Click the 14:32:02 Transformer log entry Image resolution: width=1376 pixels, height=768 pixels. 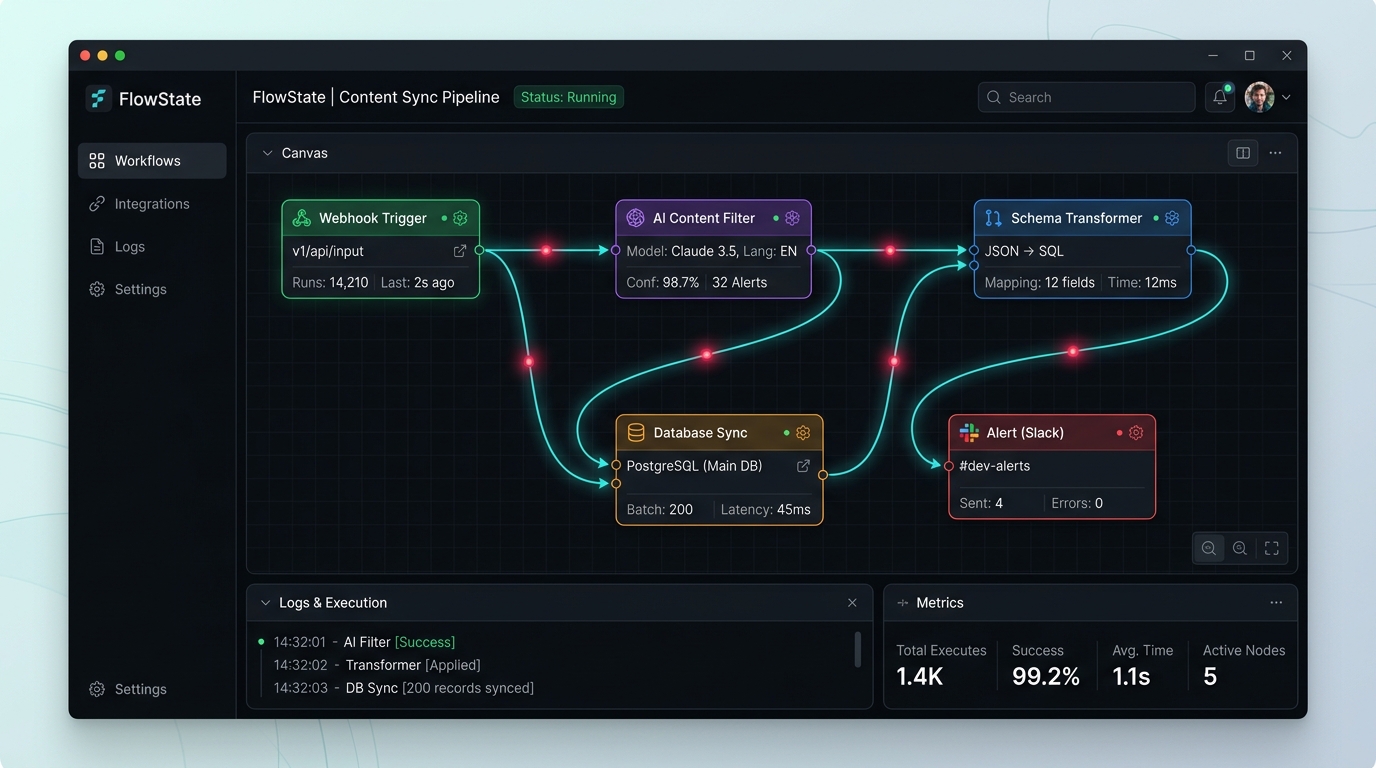click(377, 665)
